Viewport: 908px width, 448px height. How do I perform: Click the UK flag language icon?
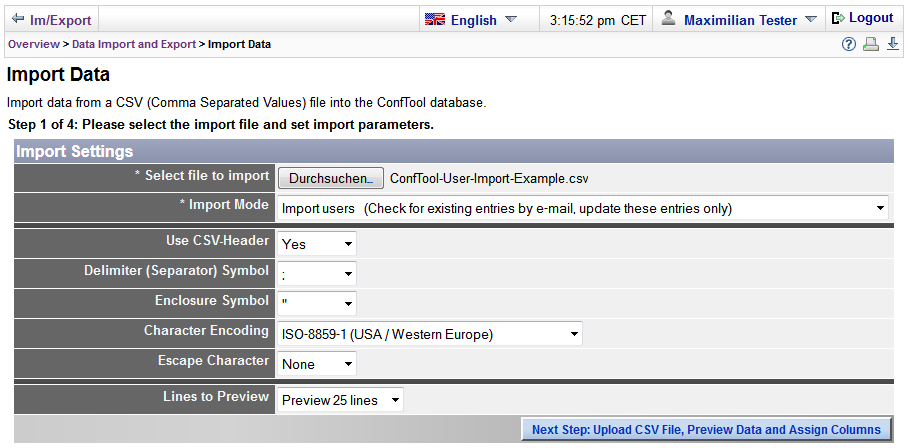[434, 20]
